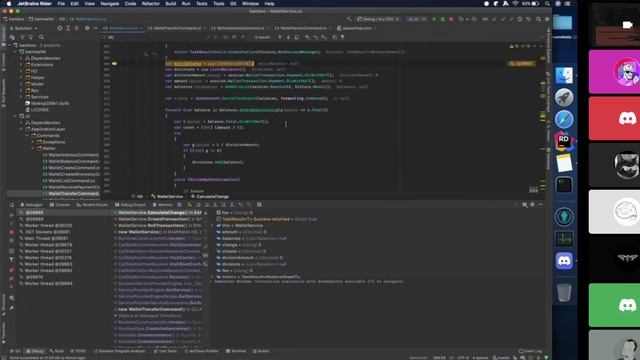Image resolution: width=640 pixels, height=360 pixels.
Task: Open the purple Discord icon in the Dock
Action: click(564, 260)
